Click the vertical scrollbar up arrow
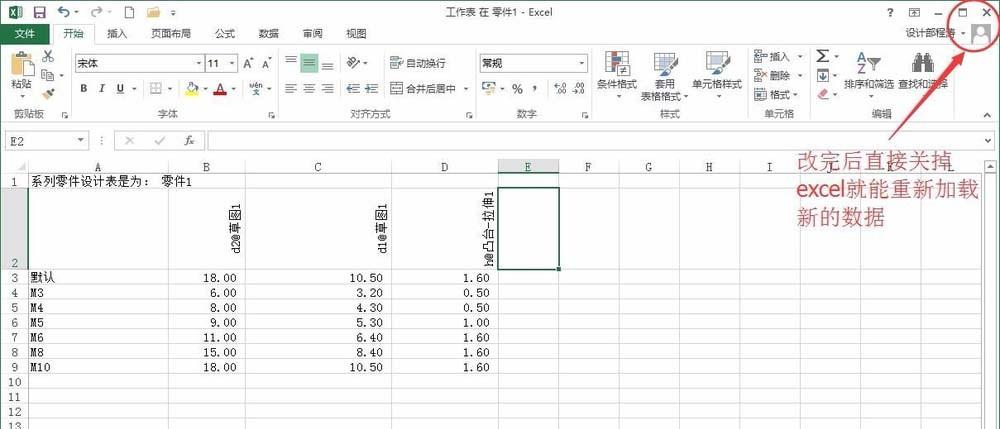The image size is (1000, 429). tap(989, 165)
